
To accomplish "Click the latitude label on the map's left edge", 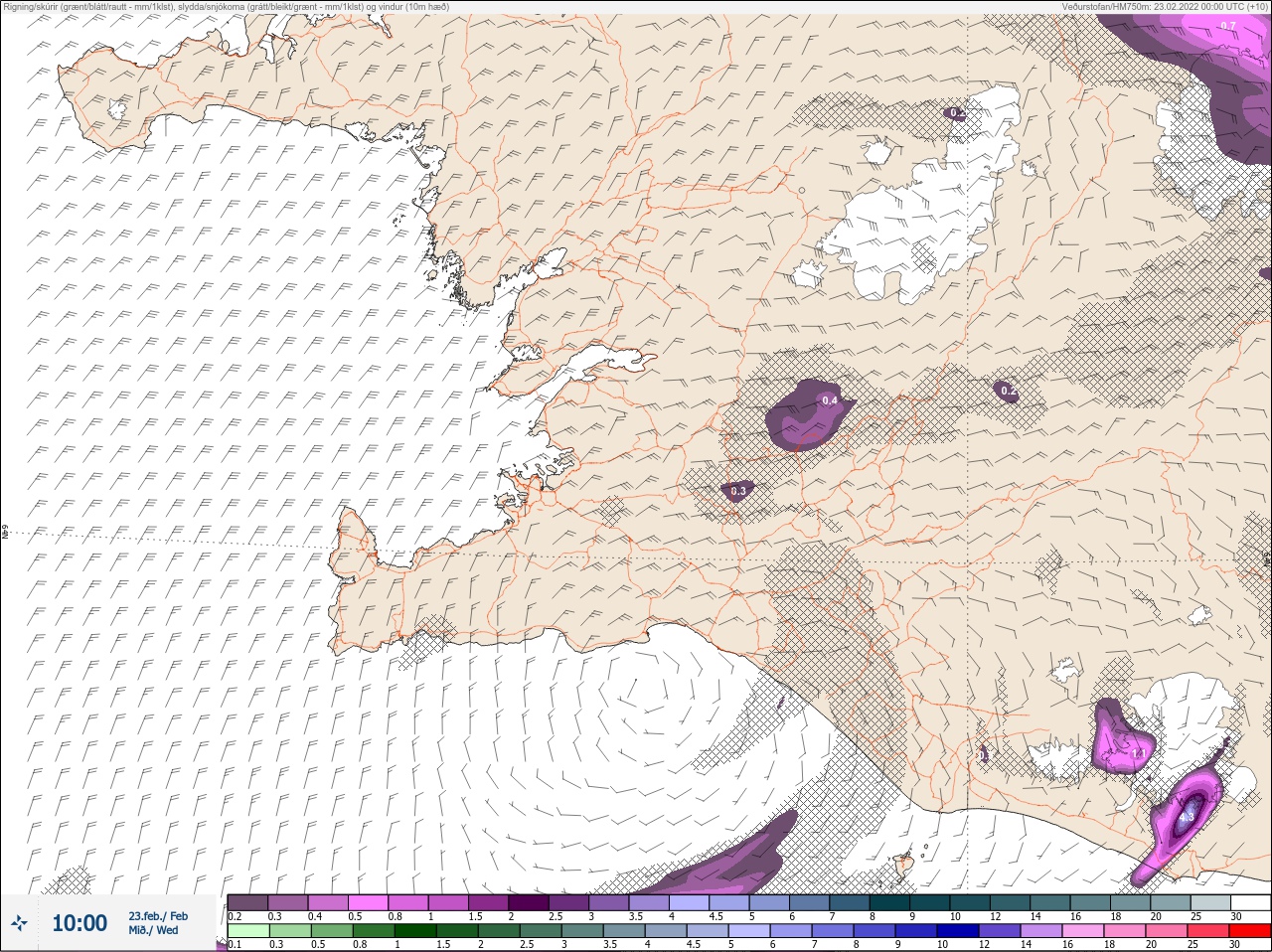I will pos(5,534).
